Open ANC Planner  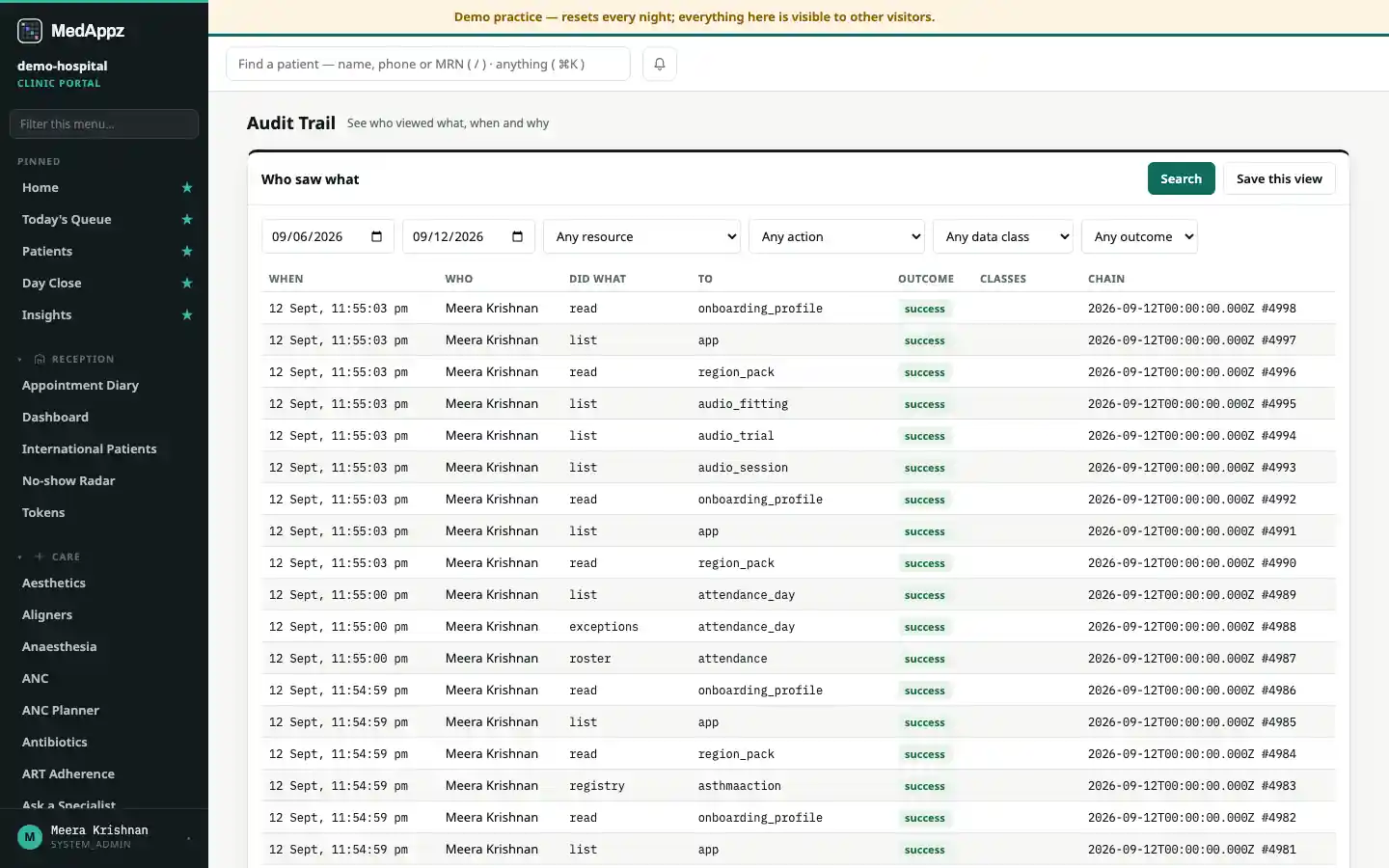(61, 711)
